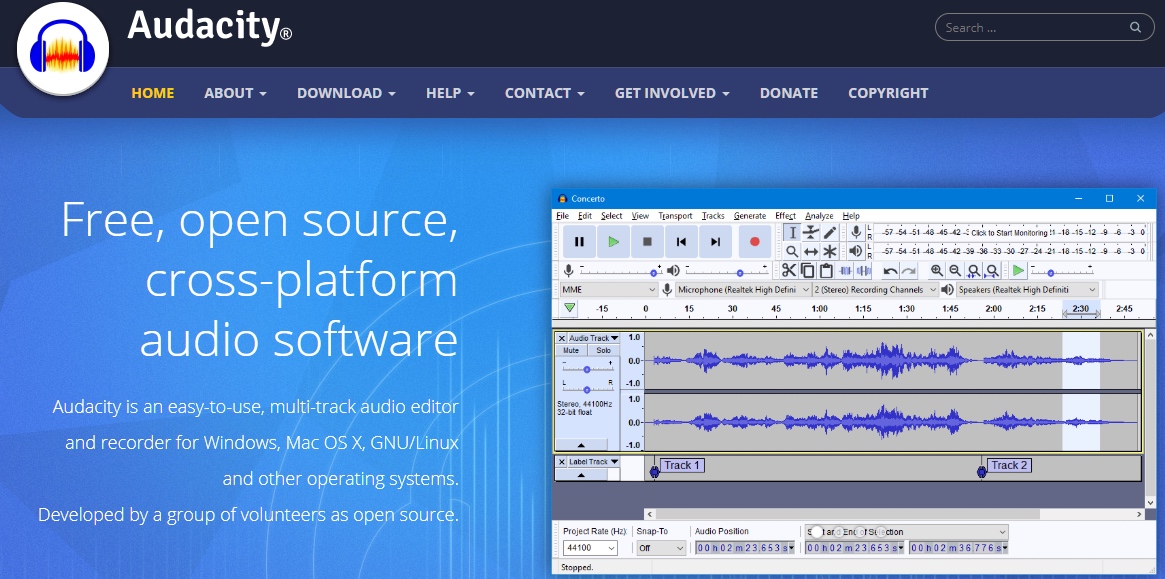Open the DONATE page link
1165x579 pixels.
click(x=788, y=93)
